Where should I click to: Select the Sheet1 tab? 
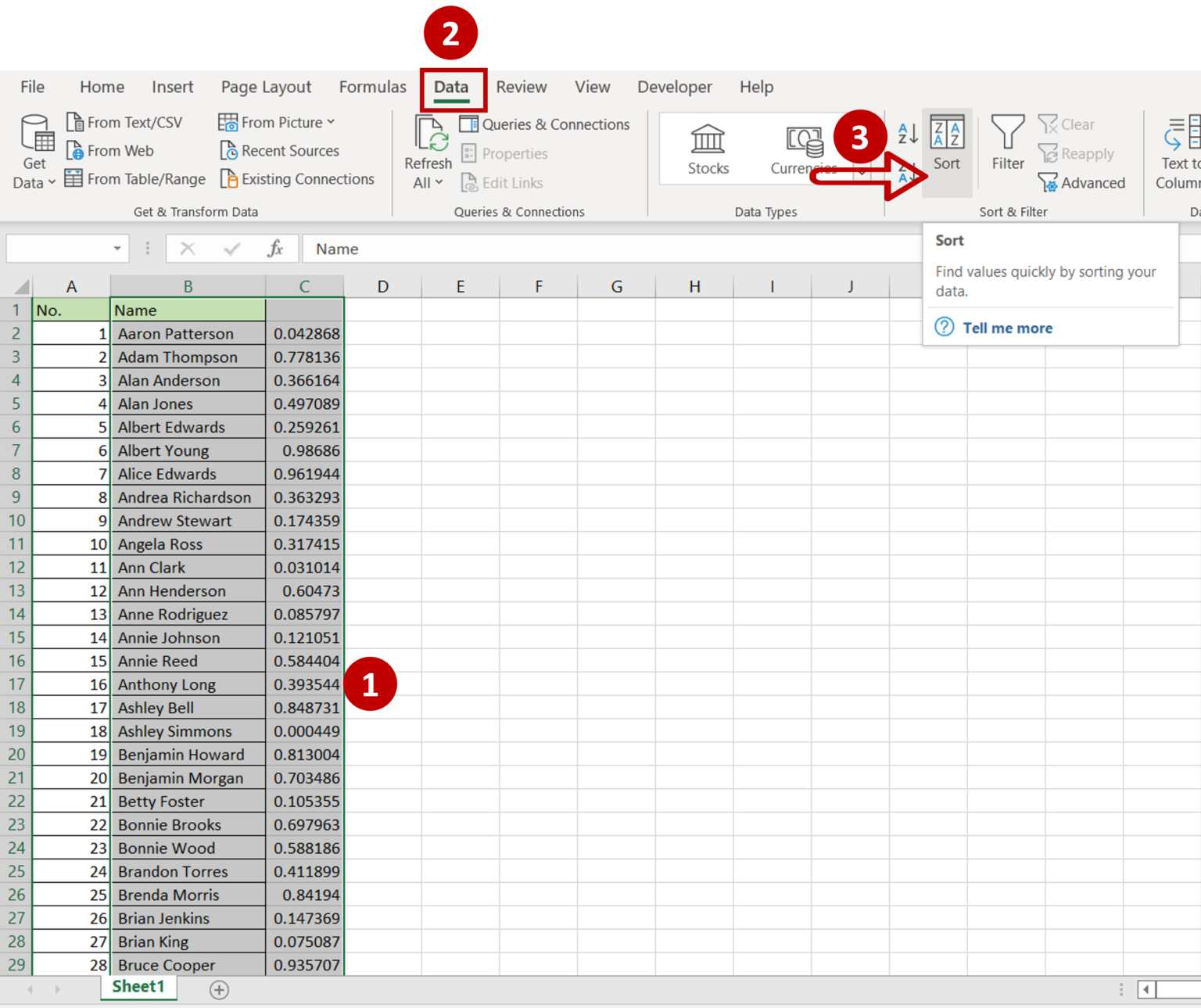[x=138, y=987]
